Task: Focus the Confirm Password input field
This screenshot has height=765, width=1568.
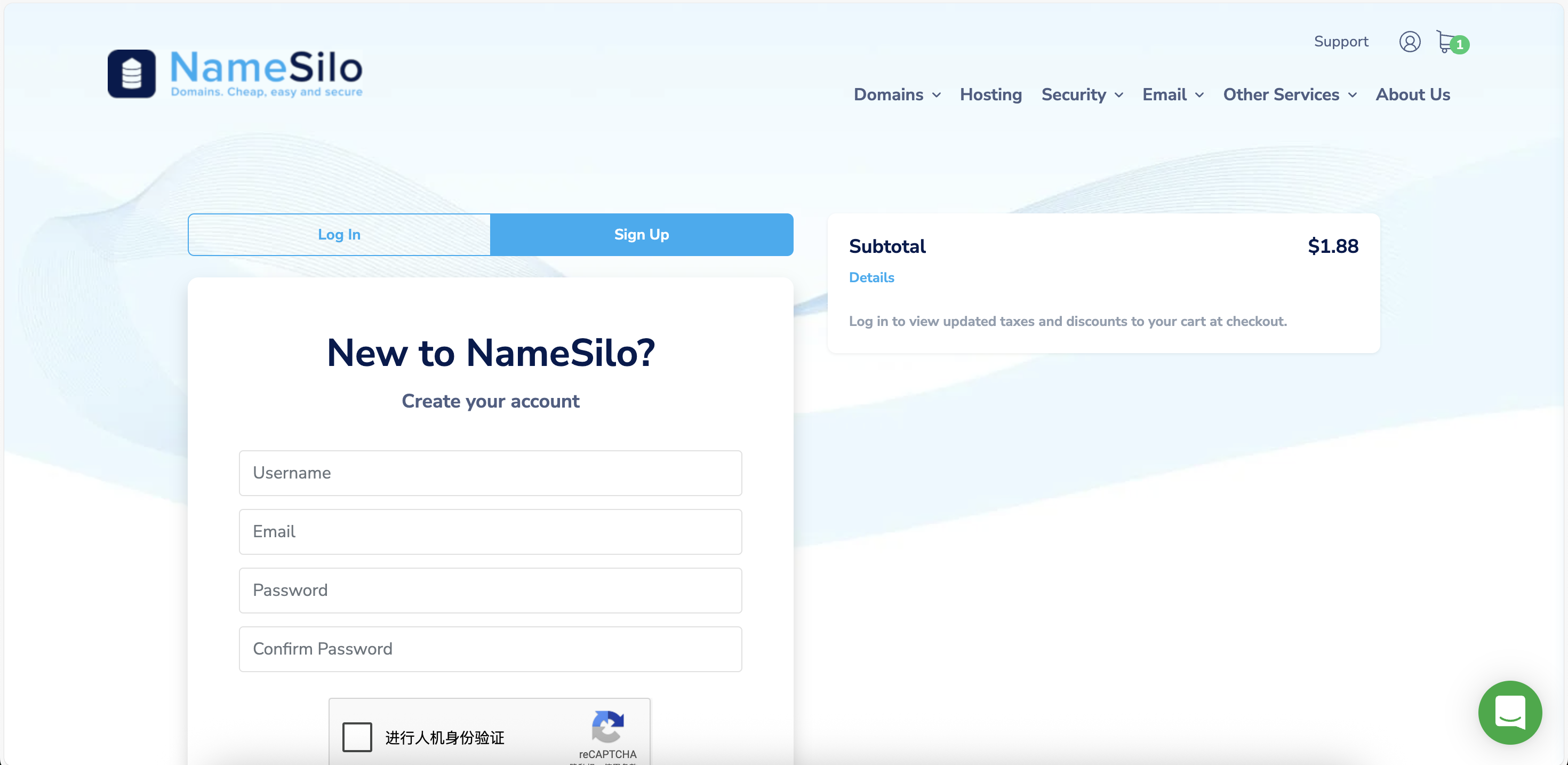Action: point(490,649)
